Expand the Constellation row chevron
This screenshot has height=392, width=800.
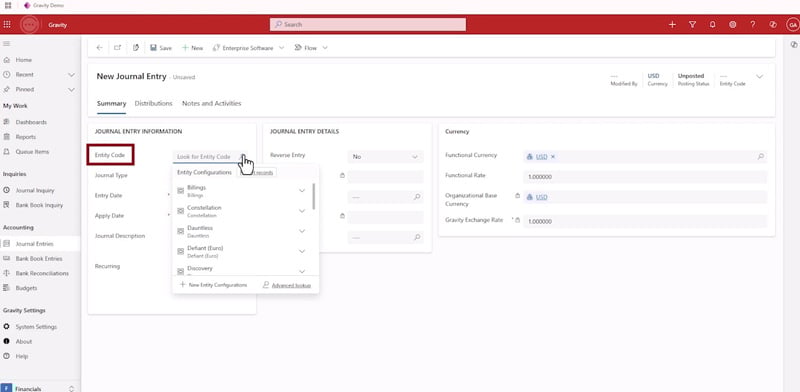coord(302,211)
